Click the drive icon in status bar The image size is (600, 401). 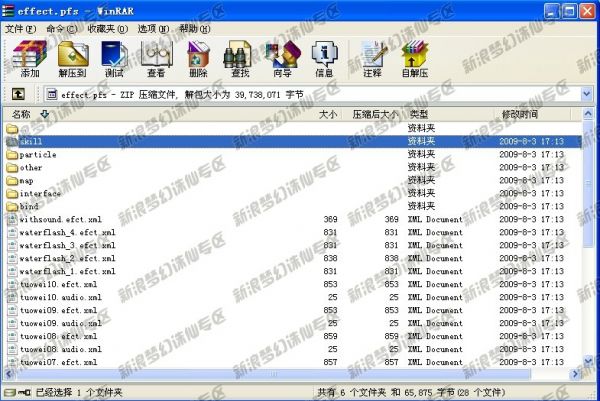pyautogui.click(x=9, y=393)
